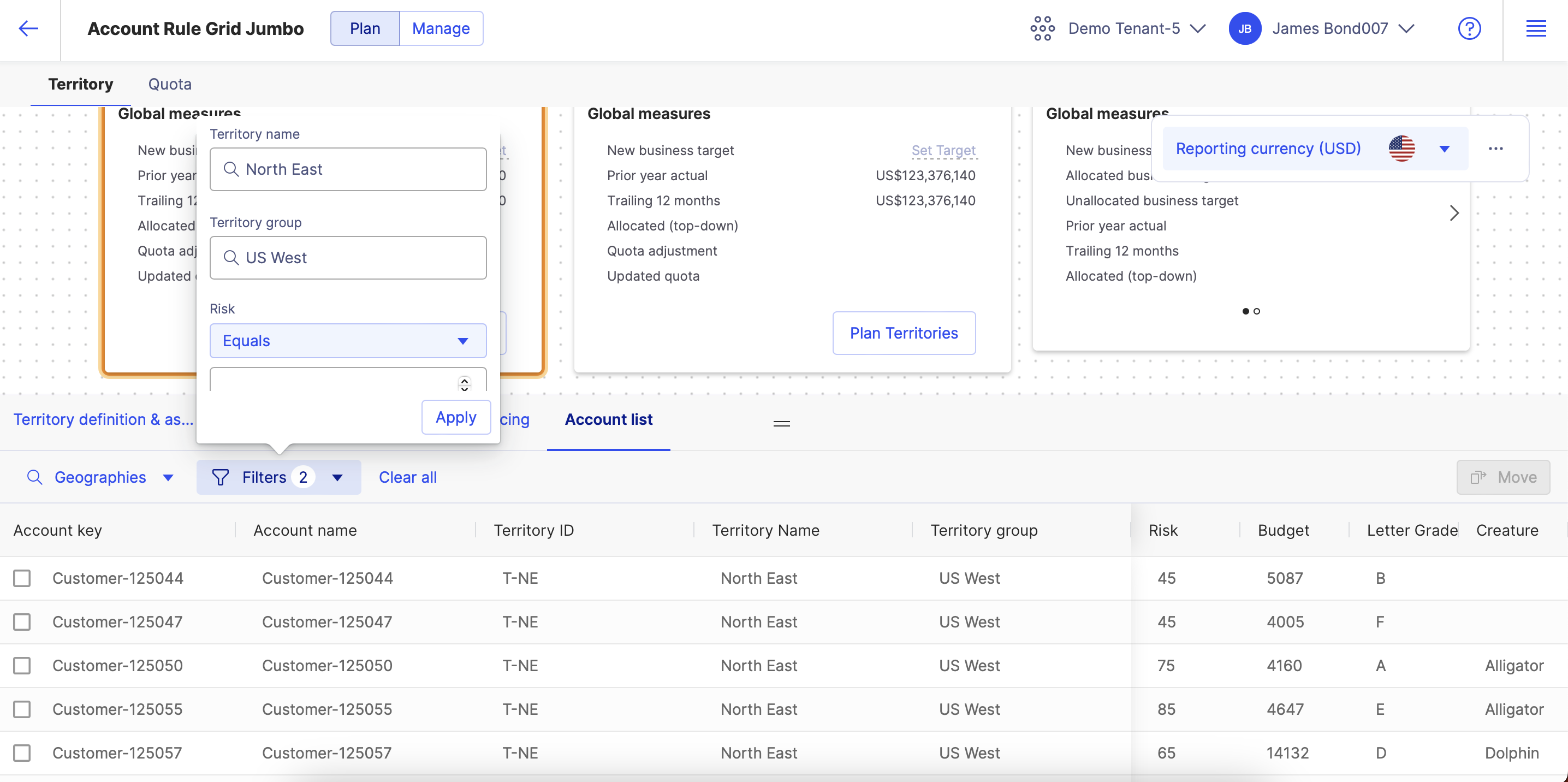Check the box for Customer-125055
Screen dimensions: 1568x782
click(22, 709)
